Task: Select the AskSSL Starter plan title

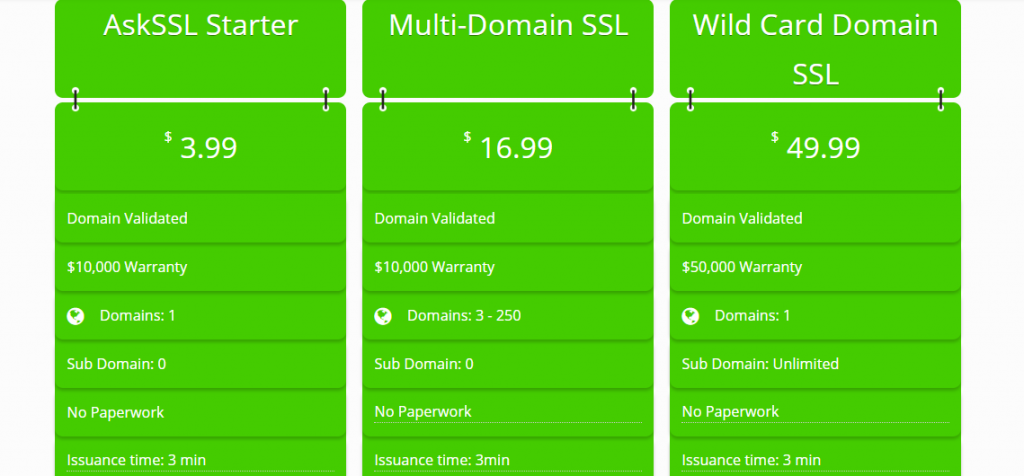Action: (x=200, y=25)
